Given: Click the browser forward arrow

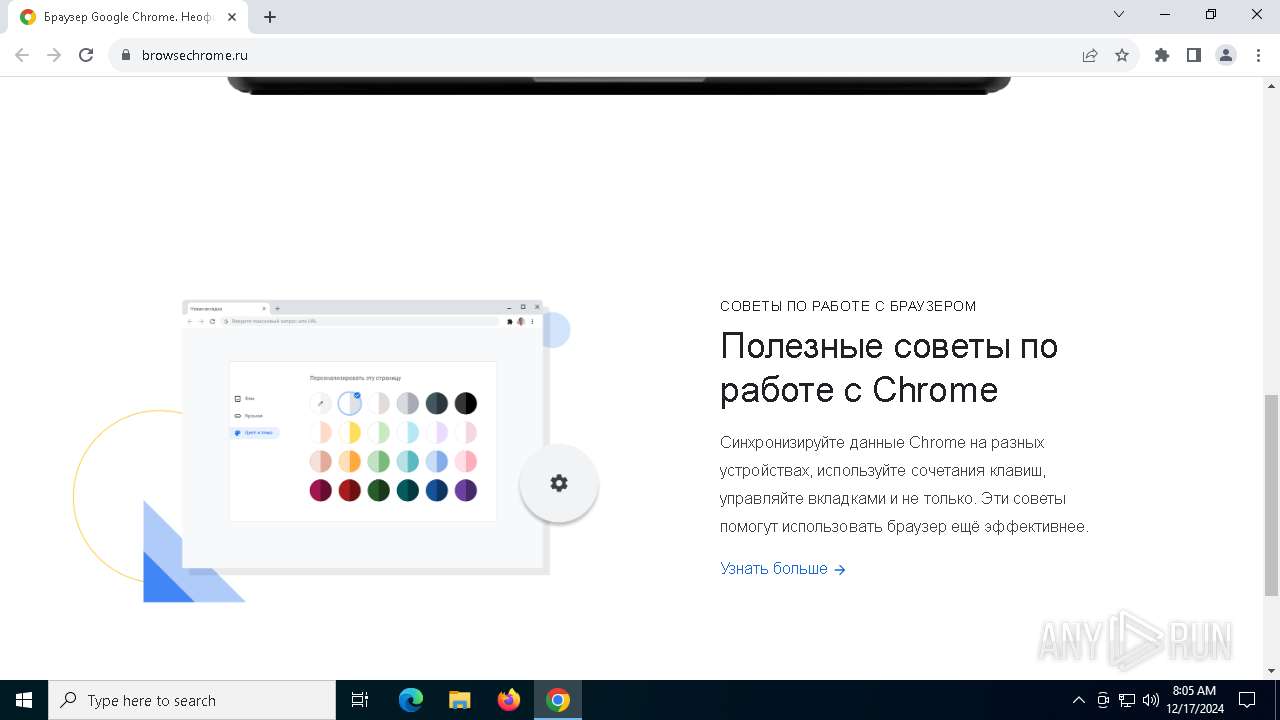Looking at the screenshot, I should pyautogui.click(x=54, y=55).
